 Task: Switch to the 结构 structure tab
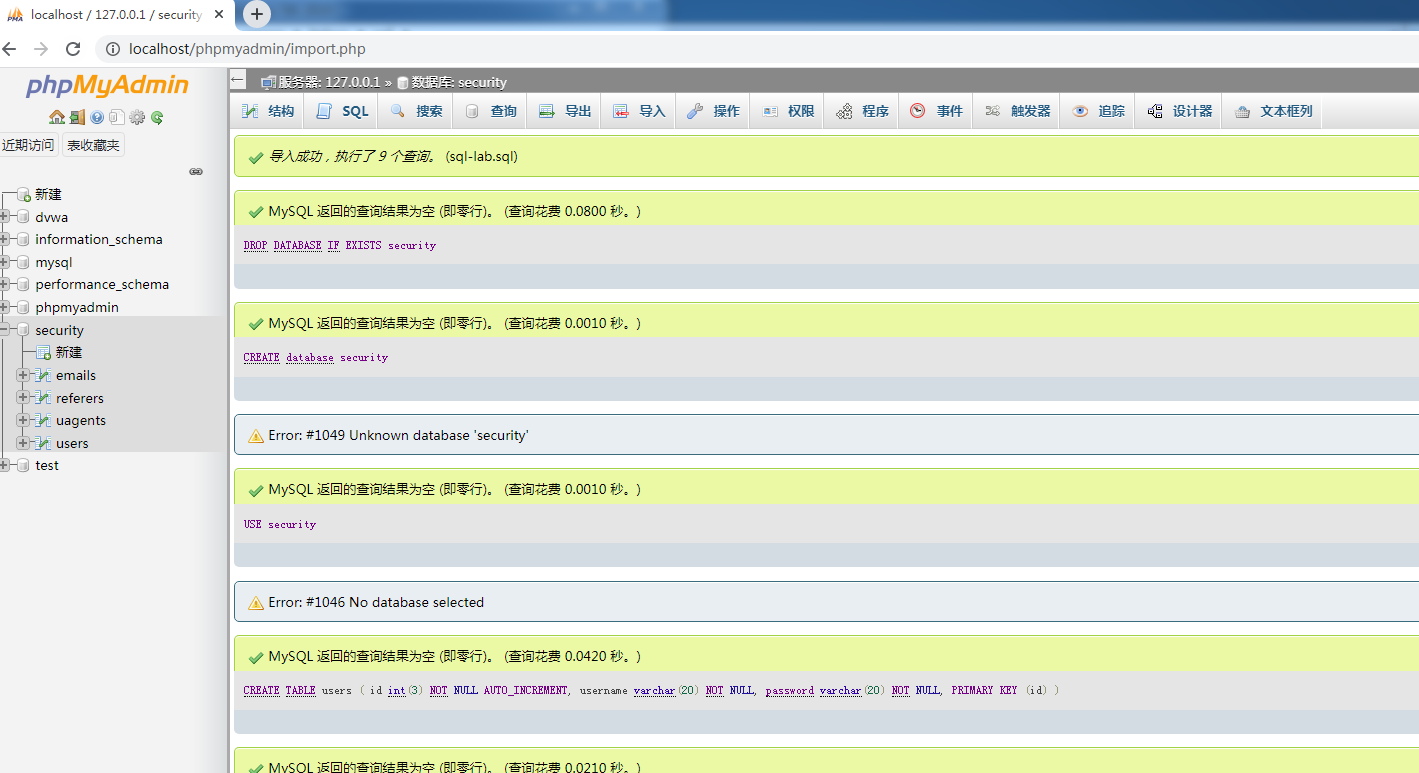click(266, 110)
